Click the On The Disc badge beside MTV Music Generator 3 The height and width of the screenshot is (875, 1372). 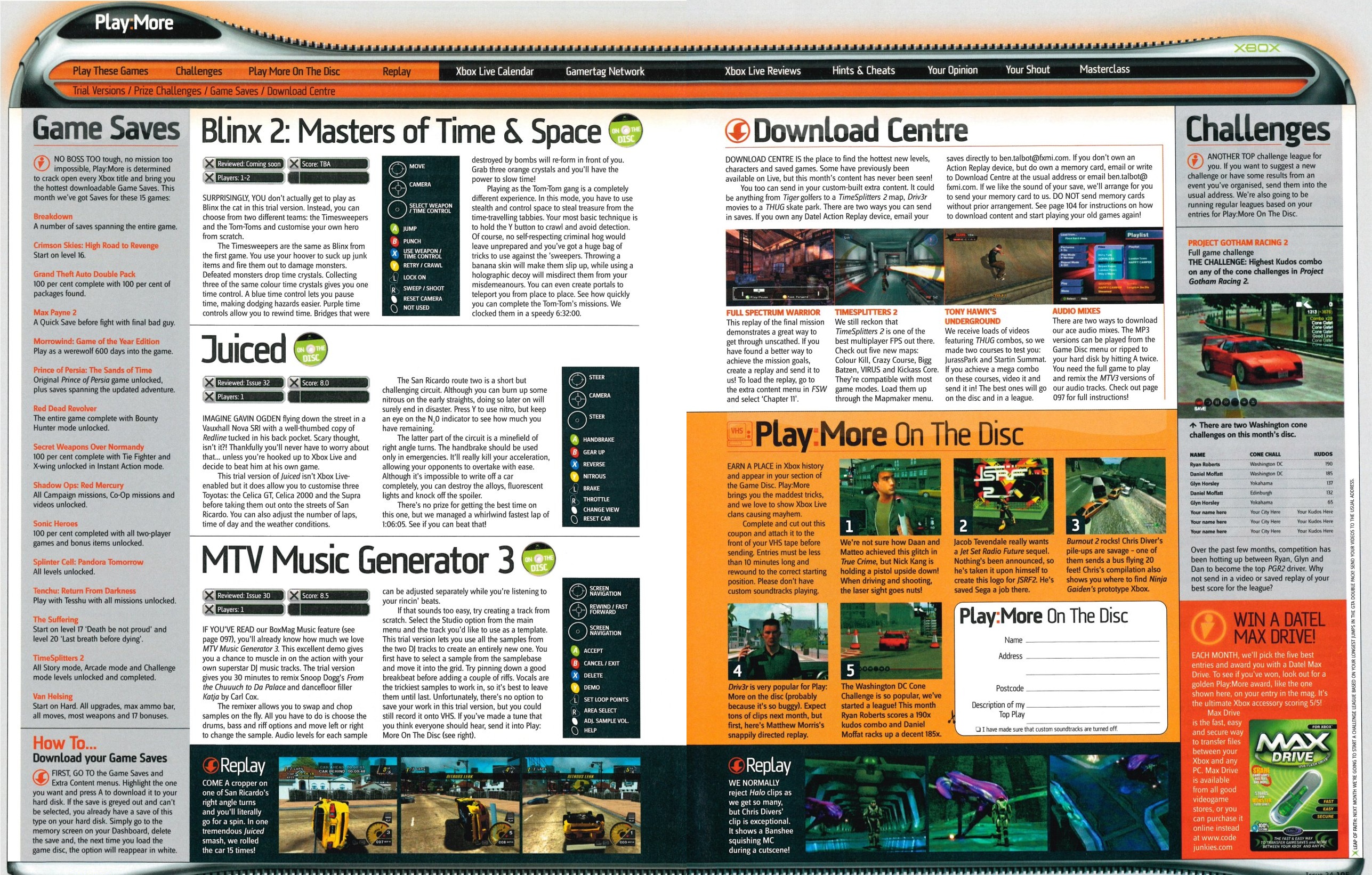click(538, 559)
